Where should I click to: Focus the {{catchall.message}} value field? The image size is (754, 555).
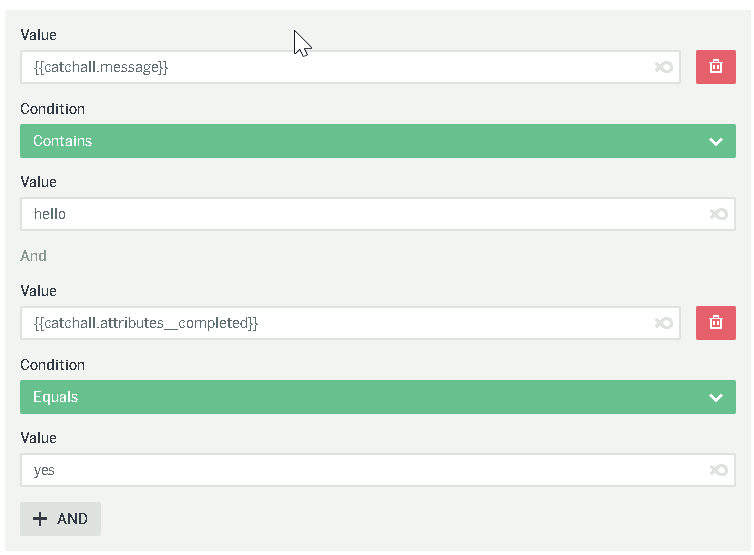(x=350, y=67)
